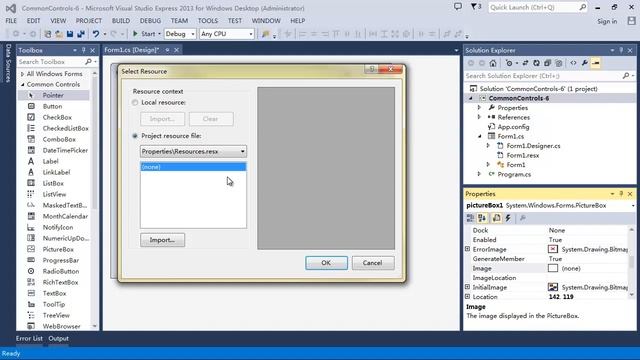The height and width of the screenshot is (360, 640).
Task: Select the ListView control in Toolbox
Action: [53, 194]
